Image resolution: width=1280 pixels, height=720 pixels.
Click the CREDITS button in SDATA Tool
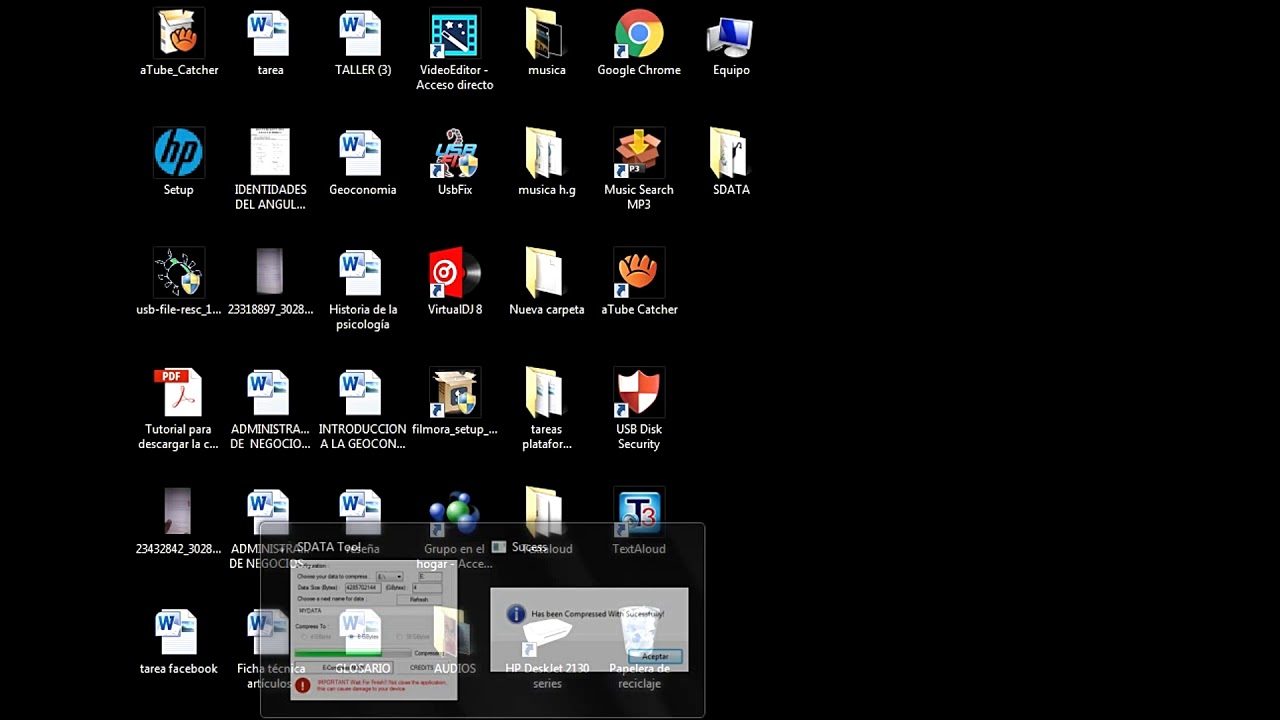click(421, 667)
